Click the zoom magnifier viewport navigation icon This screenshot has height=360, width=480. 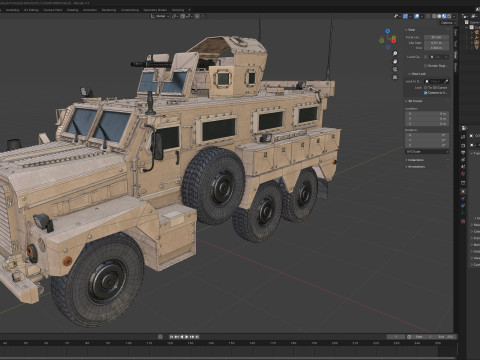coord(395,53)
